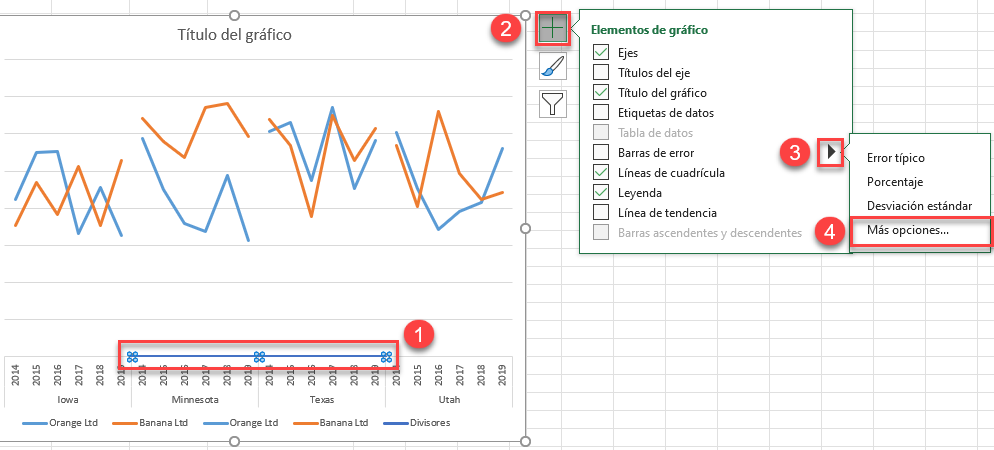Choose Porcentaje from the submenu
Screen dimensions: 994x450
point(894,182)
